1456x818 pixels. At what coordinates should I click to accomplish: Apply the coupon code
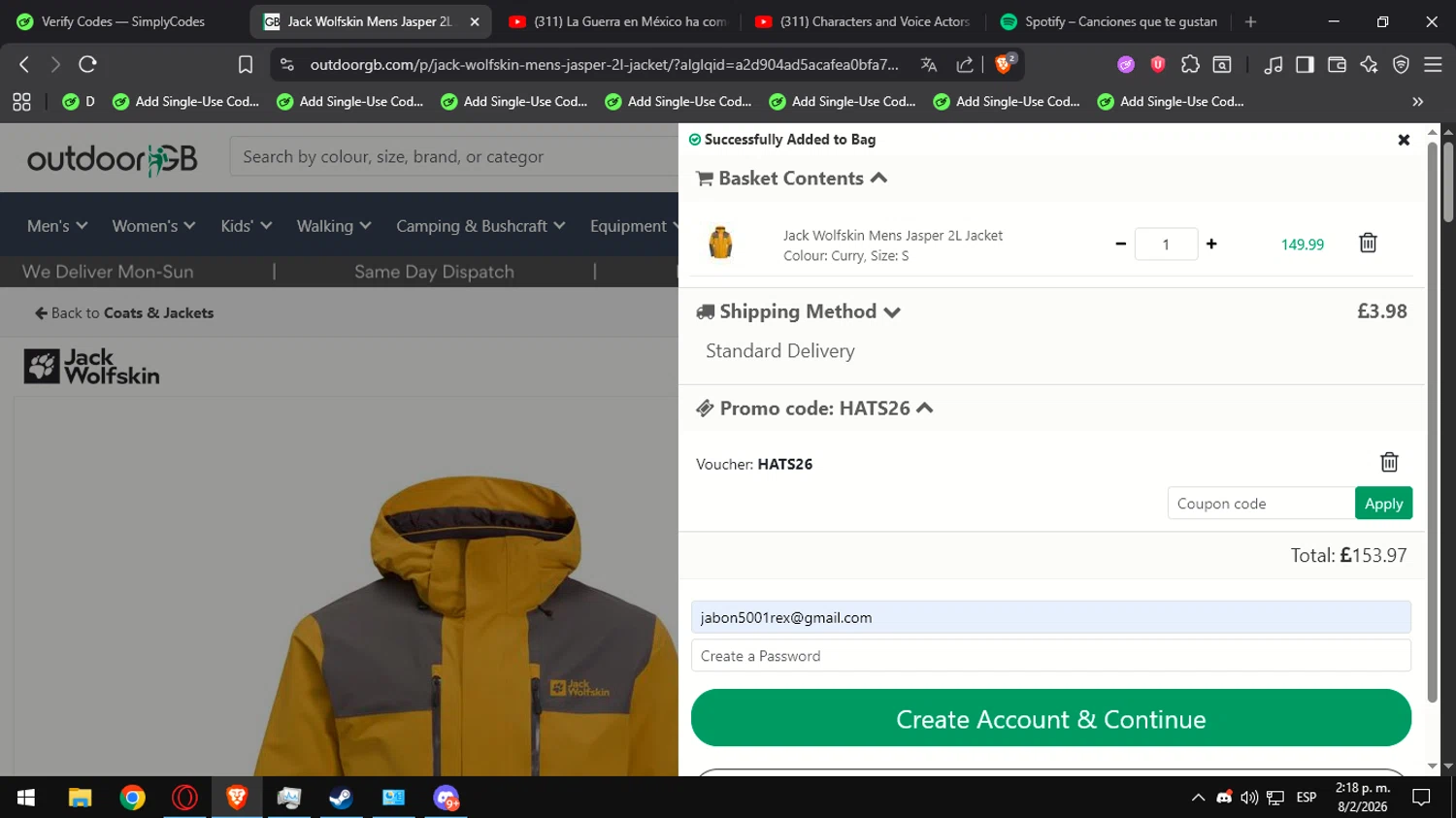coord(1383,504)
